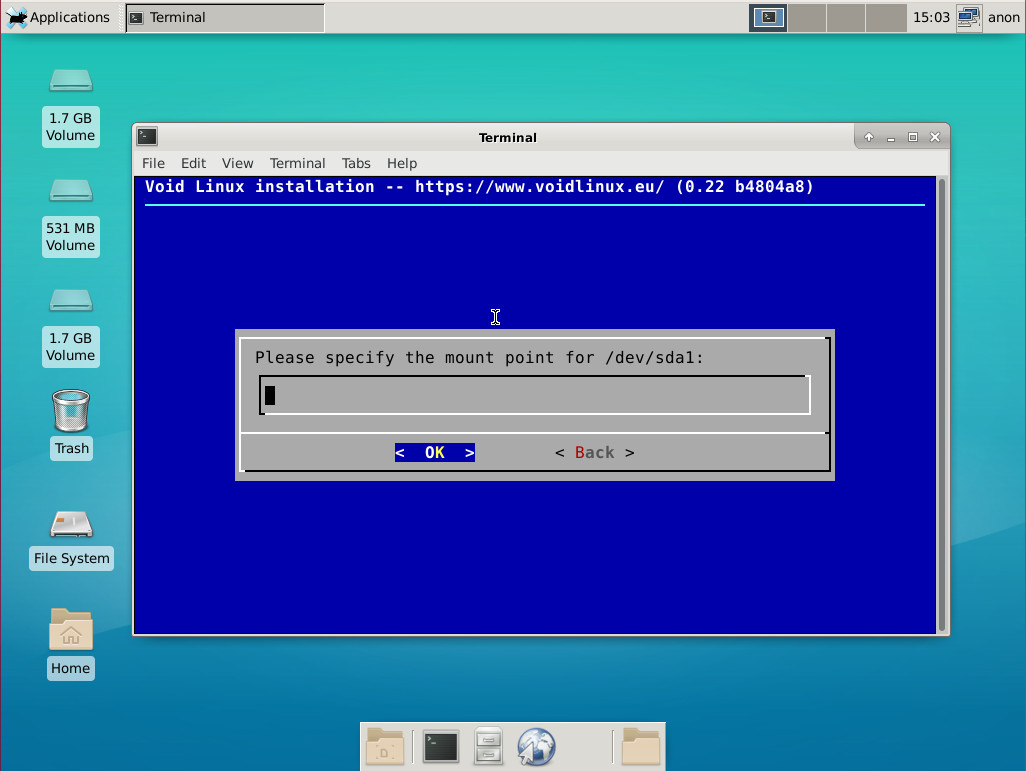Click the 15:03 clock in panel

click(x=931, y=17)
